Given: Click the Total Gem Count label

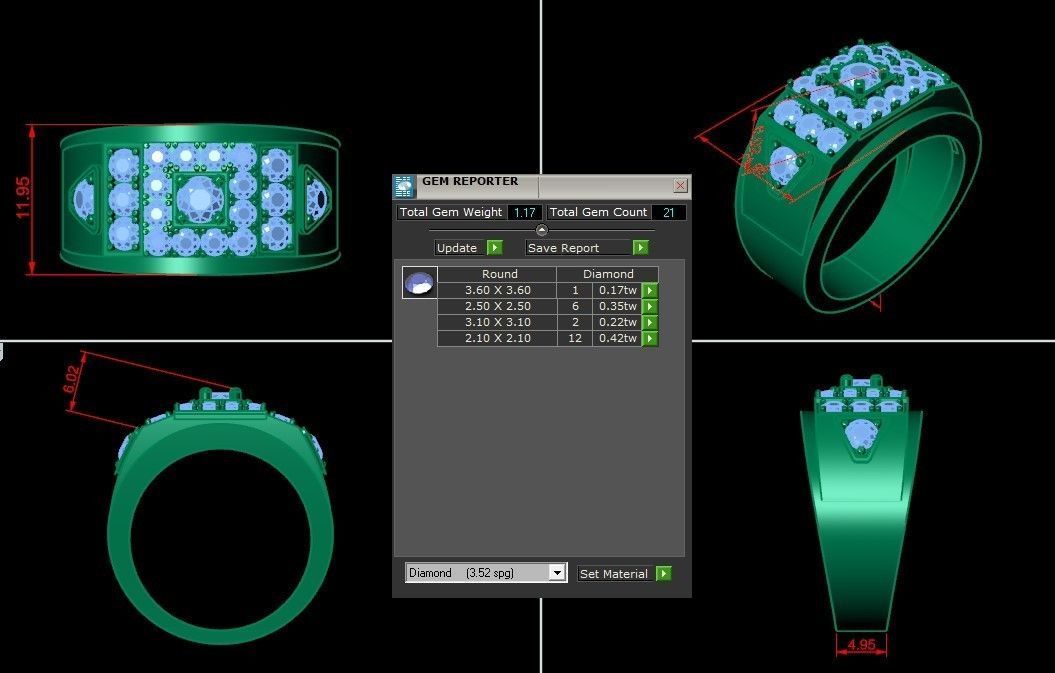Looking at the screenshot, I should 598,213.
